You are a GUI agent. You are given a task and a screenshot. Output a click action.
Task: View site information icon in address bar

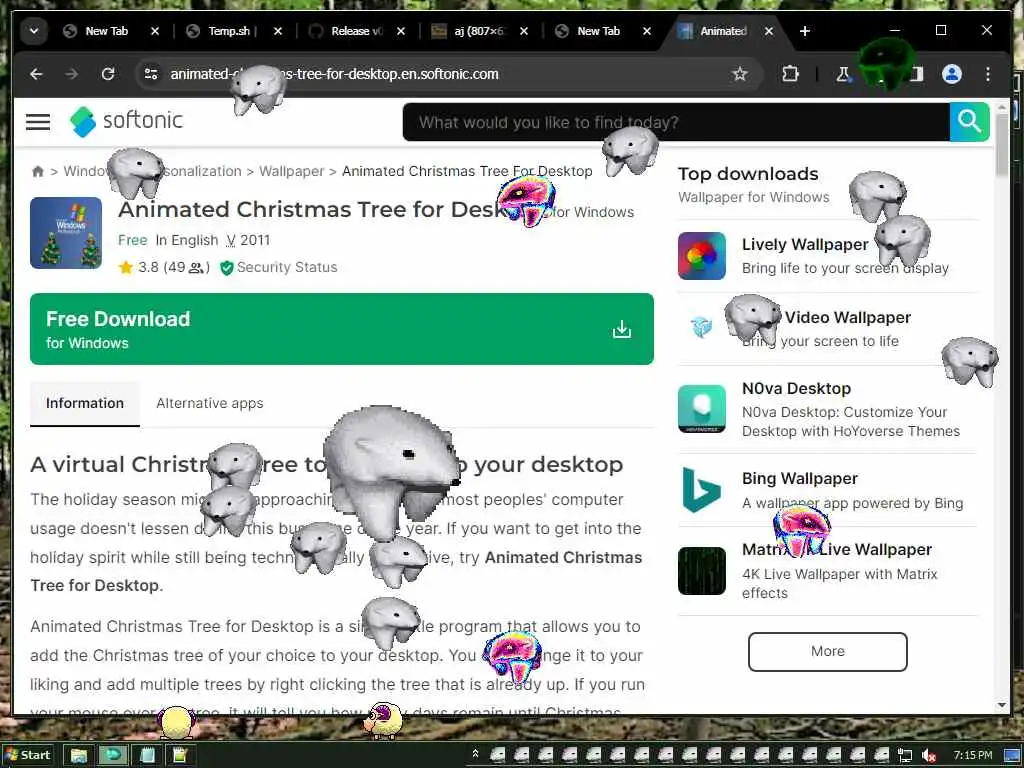pos(151,74)
